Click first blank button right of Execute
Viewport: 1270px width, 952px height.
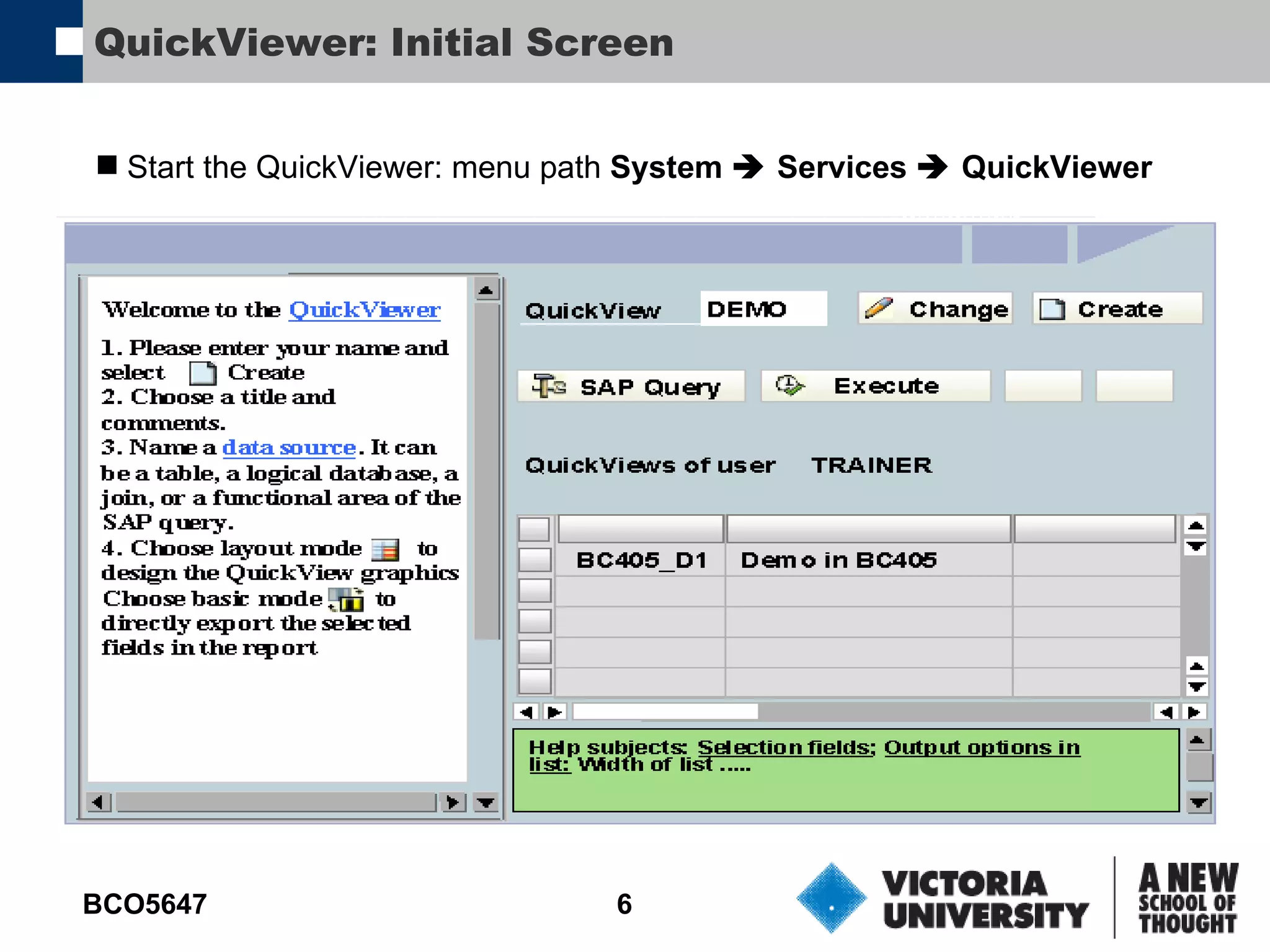pos(1044,386)
